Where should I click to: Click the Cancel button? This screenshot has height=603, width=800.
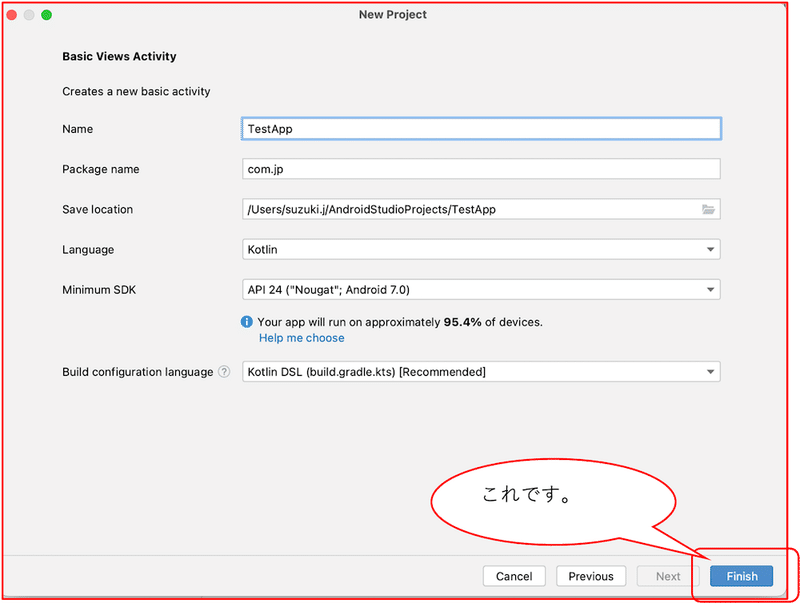[514, 576]
